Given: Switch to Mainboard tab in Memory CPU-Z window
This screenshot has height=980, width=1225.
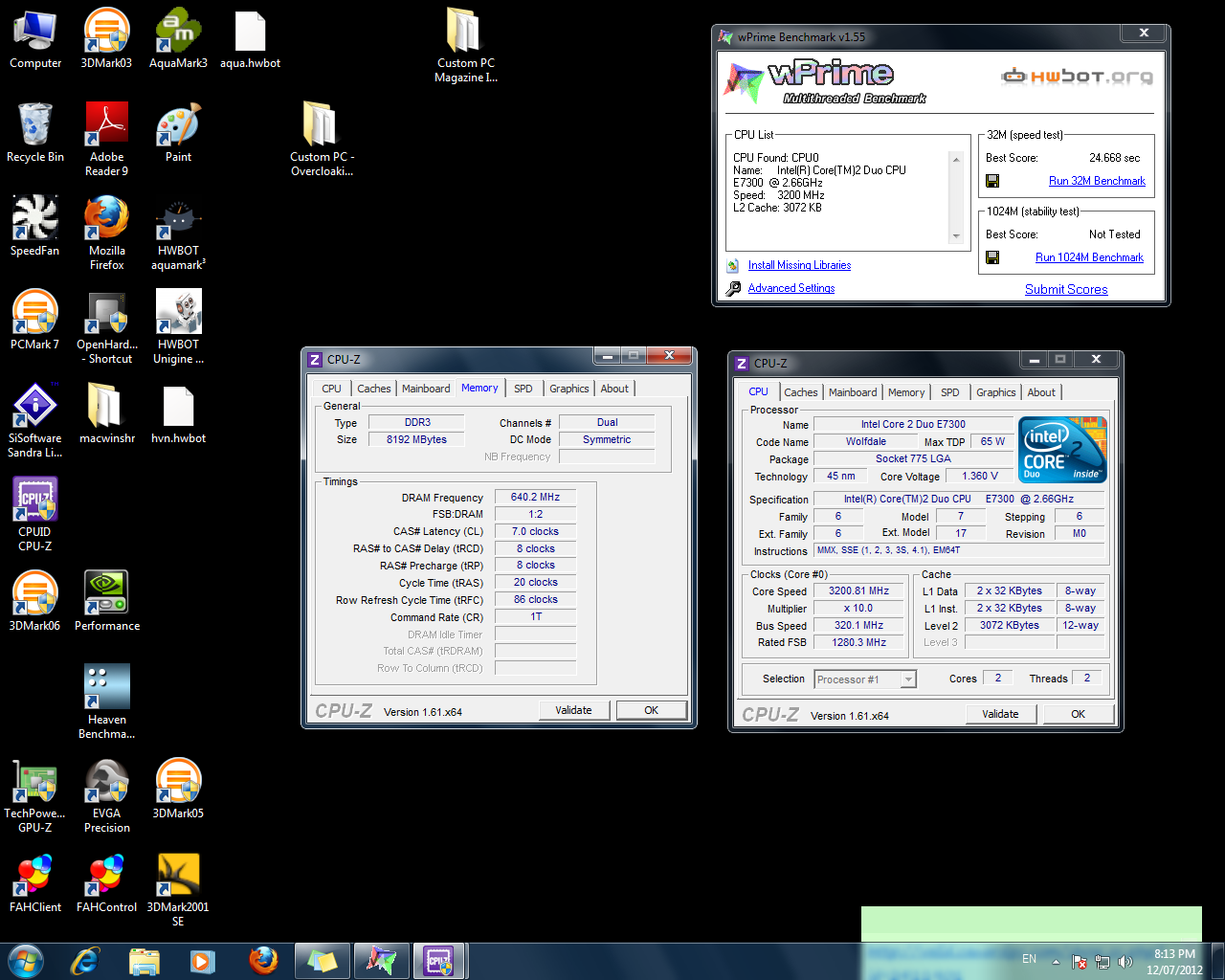Looking at the screenshot, I should (x=426, y=389).
